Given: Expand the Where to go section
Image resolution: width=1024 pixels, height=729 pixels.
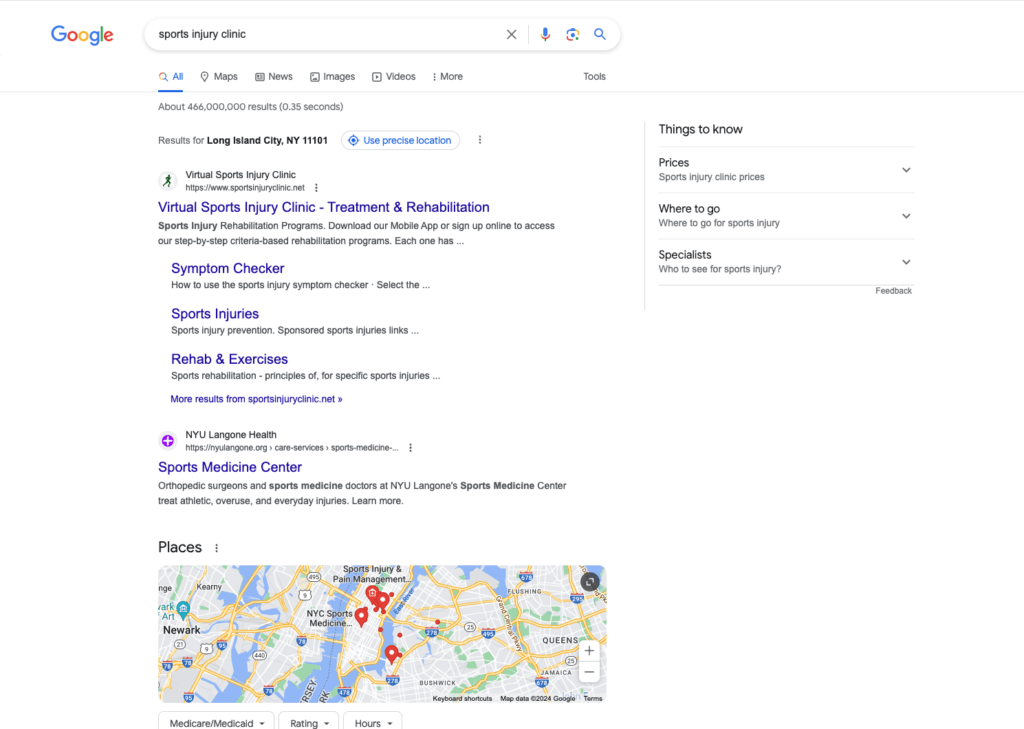Looking at the screenshot, I should 786,216.
